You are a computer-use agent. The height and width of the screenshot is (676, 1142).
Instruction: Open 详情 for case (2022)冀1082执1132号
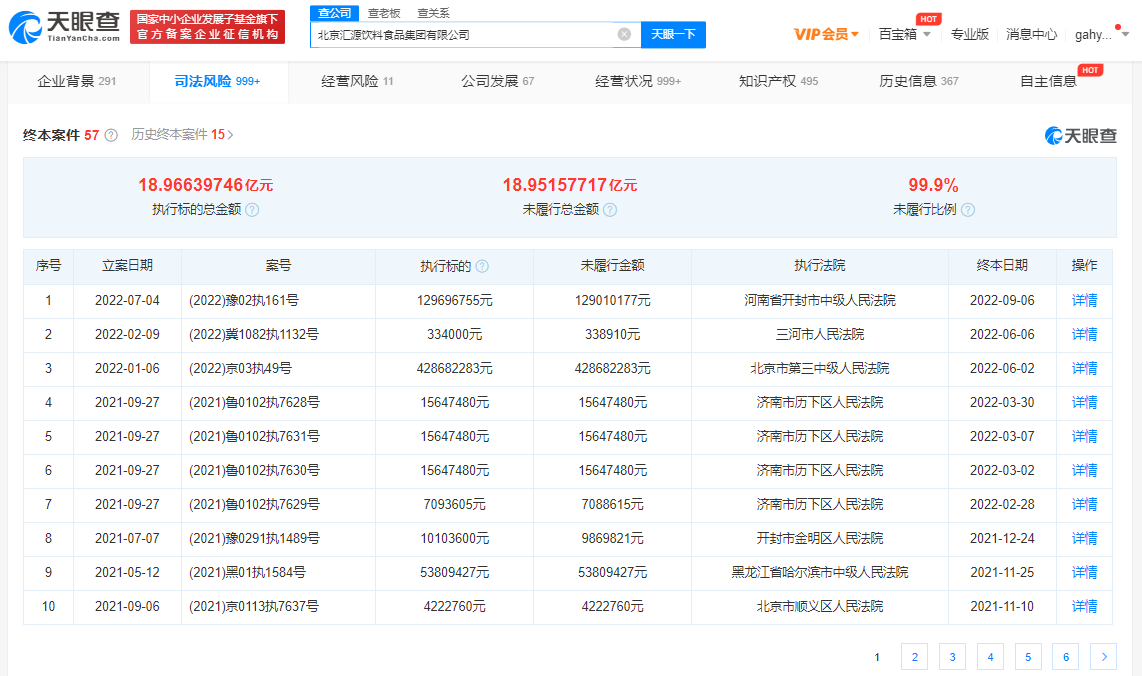pyautogui.click(x=1084, y=334)
